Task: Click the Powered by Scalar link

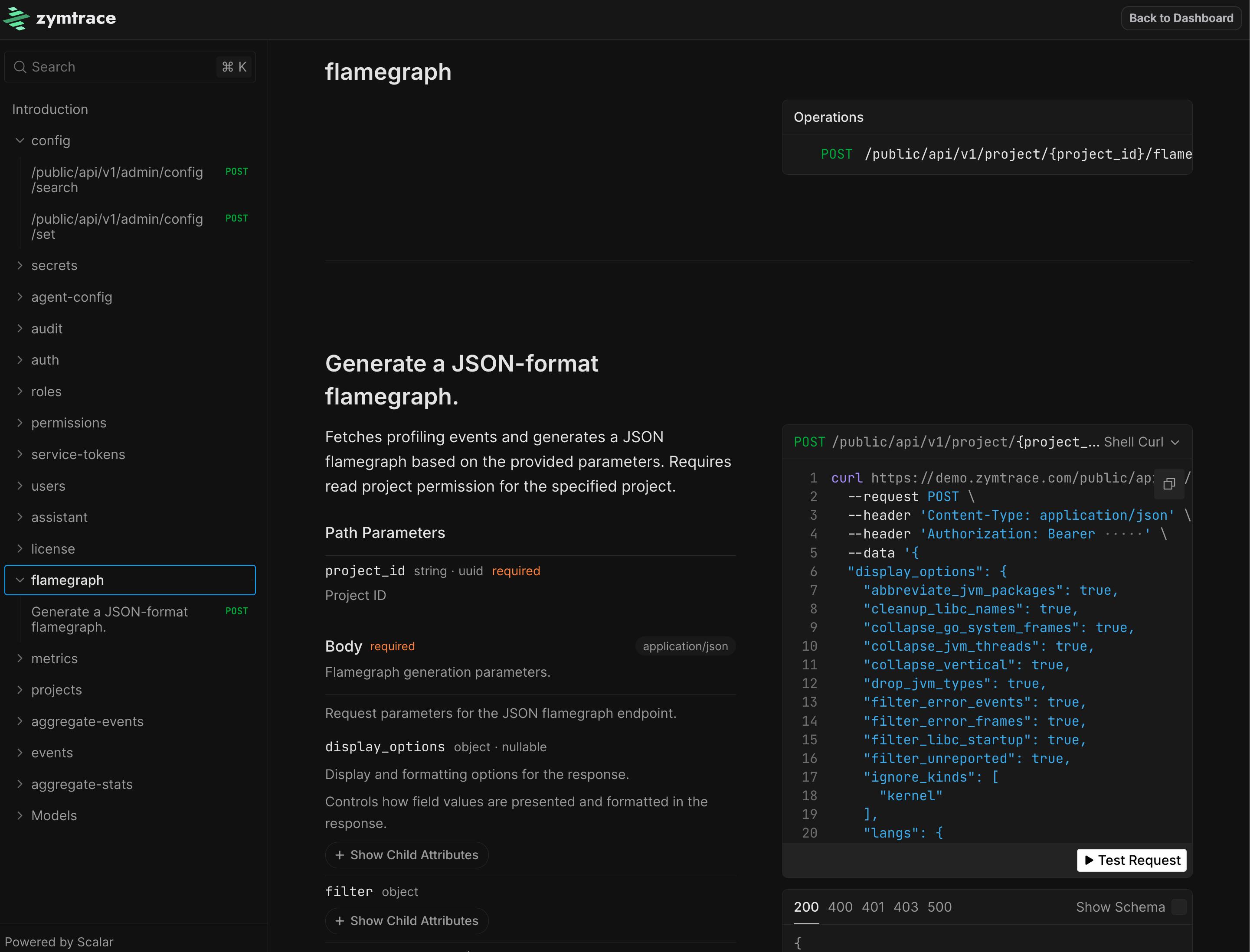Action: click(x=59, y=942)
